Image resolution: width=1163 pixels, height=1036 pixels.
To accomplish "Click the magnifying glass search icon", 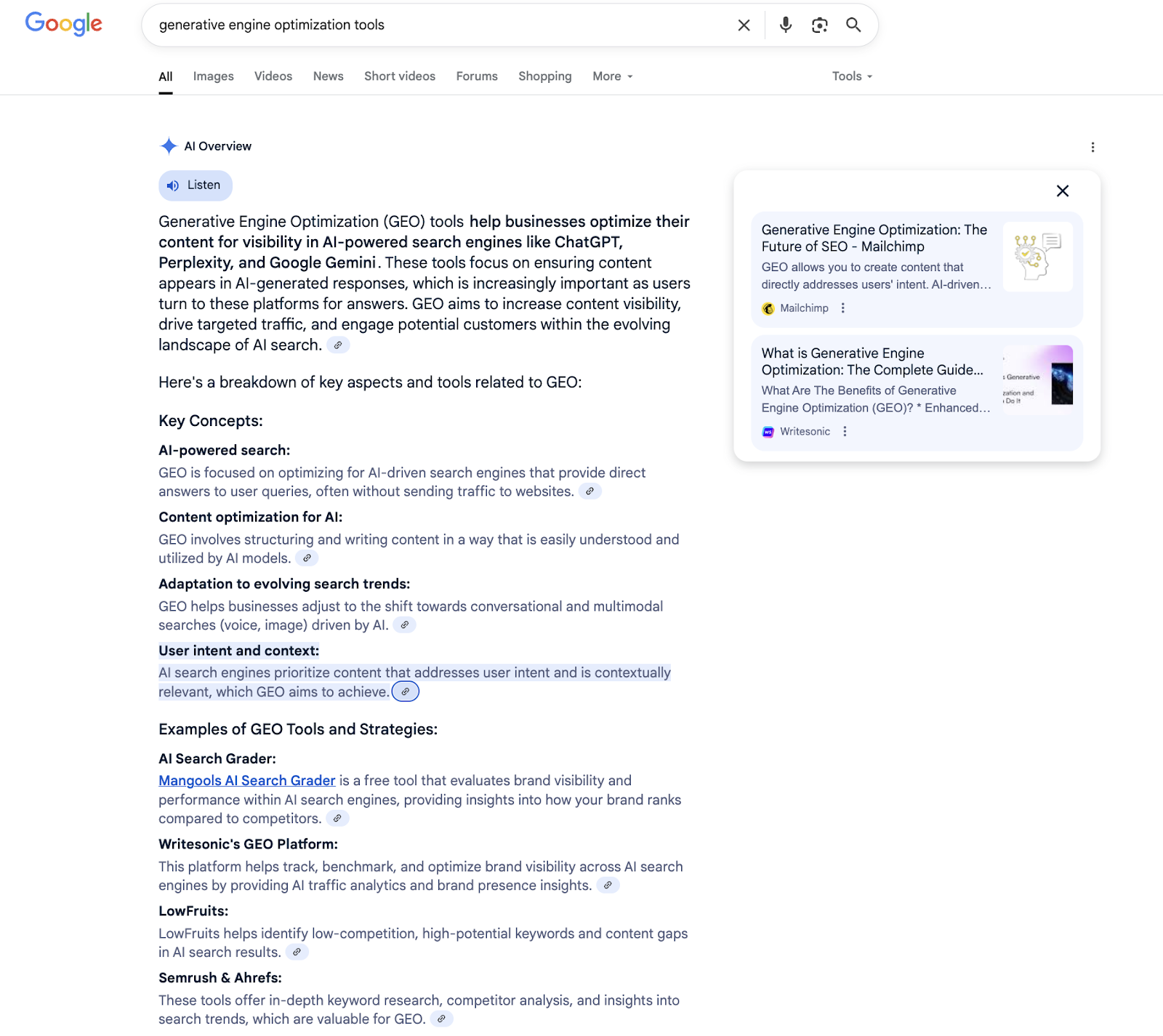I will click(853, 25).
